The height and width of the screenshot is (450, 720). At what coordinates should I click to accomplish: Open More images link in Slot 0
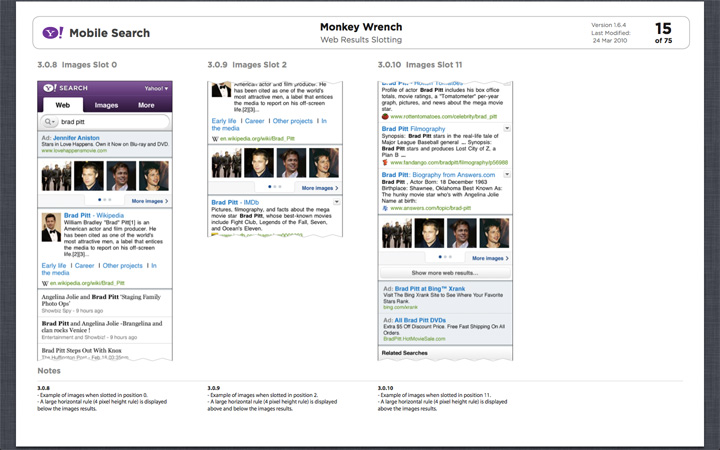149,201
